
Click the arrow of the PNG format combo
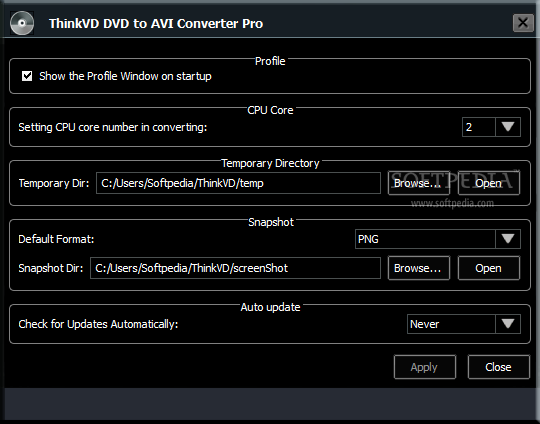(508, 239)
